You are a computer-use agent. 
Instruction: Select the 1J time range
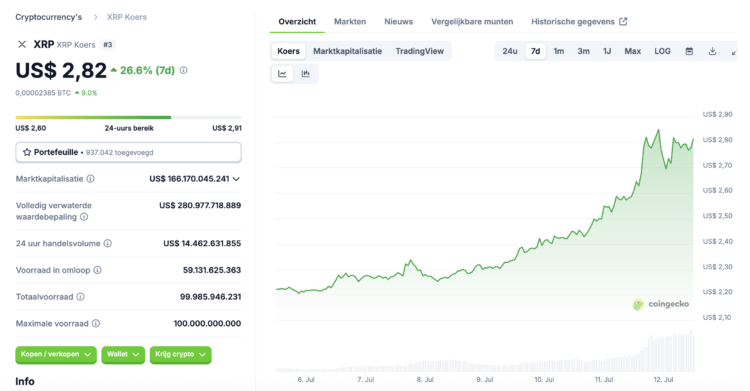(x=607, y=51)
